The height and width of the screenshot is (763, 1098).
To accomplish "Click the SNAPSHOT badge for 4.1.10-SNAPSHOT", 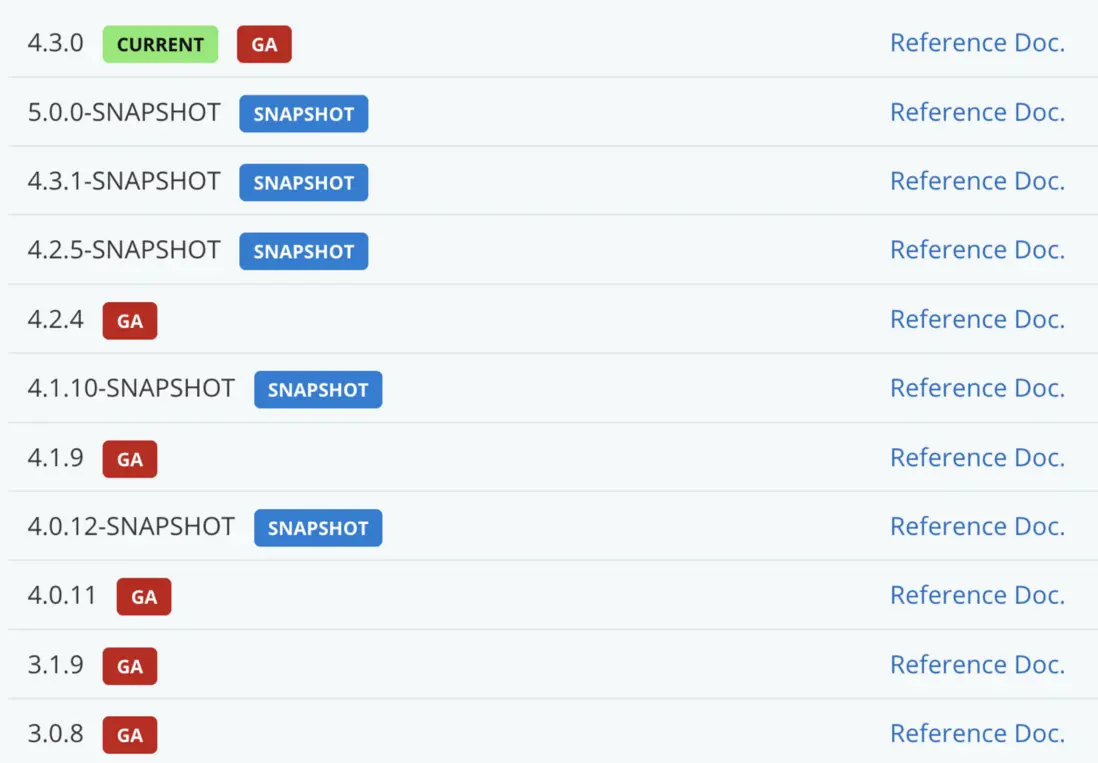I will click(x=318, y=390).
